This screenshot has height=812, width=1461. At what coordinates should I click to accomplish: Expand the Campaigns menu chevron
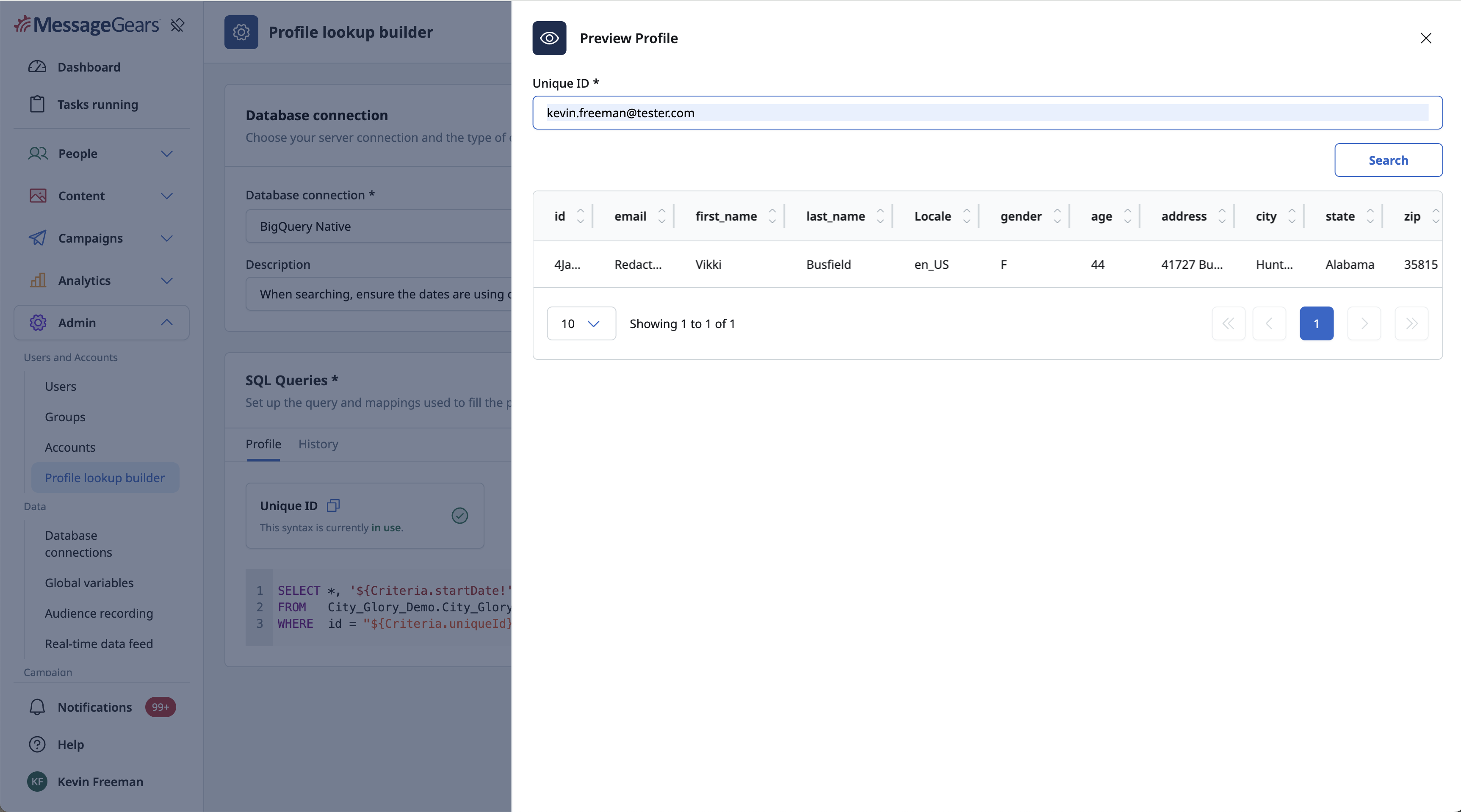click(167, 238)
